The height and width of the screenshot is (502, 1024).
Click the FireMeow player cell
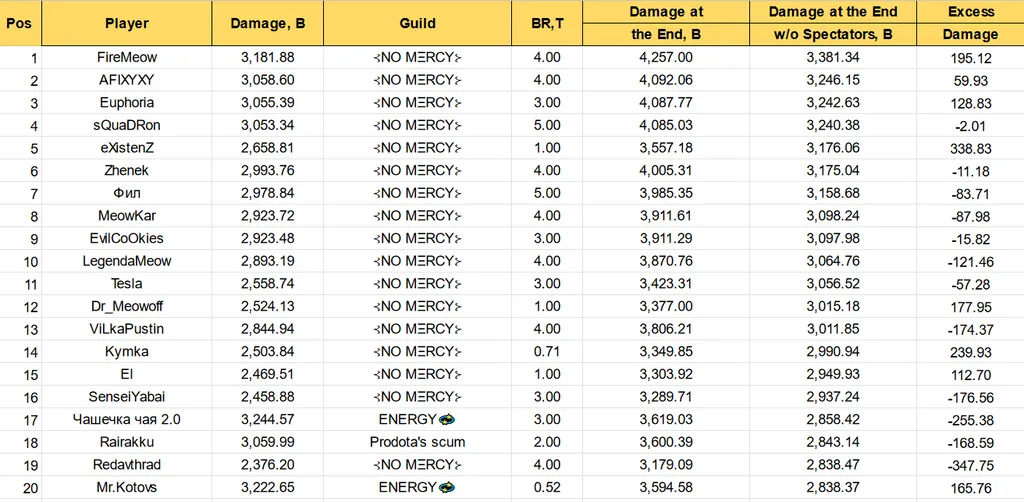tap(127, 57)
